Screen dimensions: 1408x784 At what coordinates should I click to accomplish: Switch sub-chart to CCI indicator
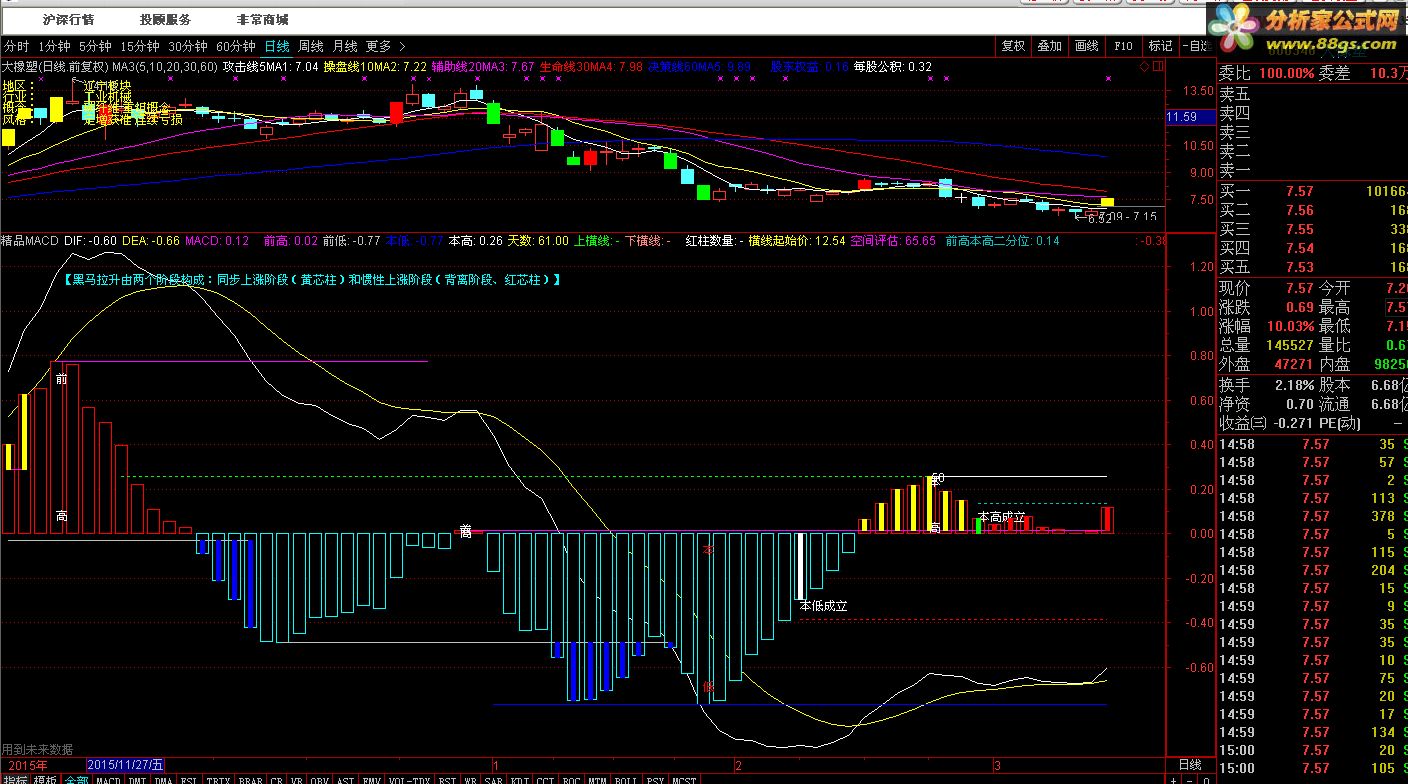coord(546,778)
